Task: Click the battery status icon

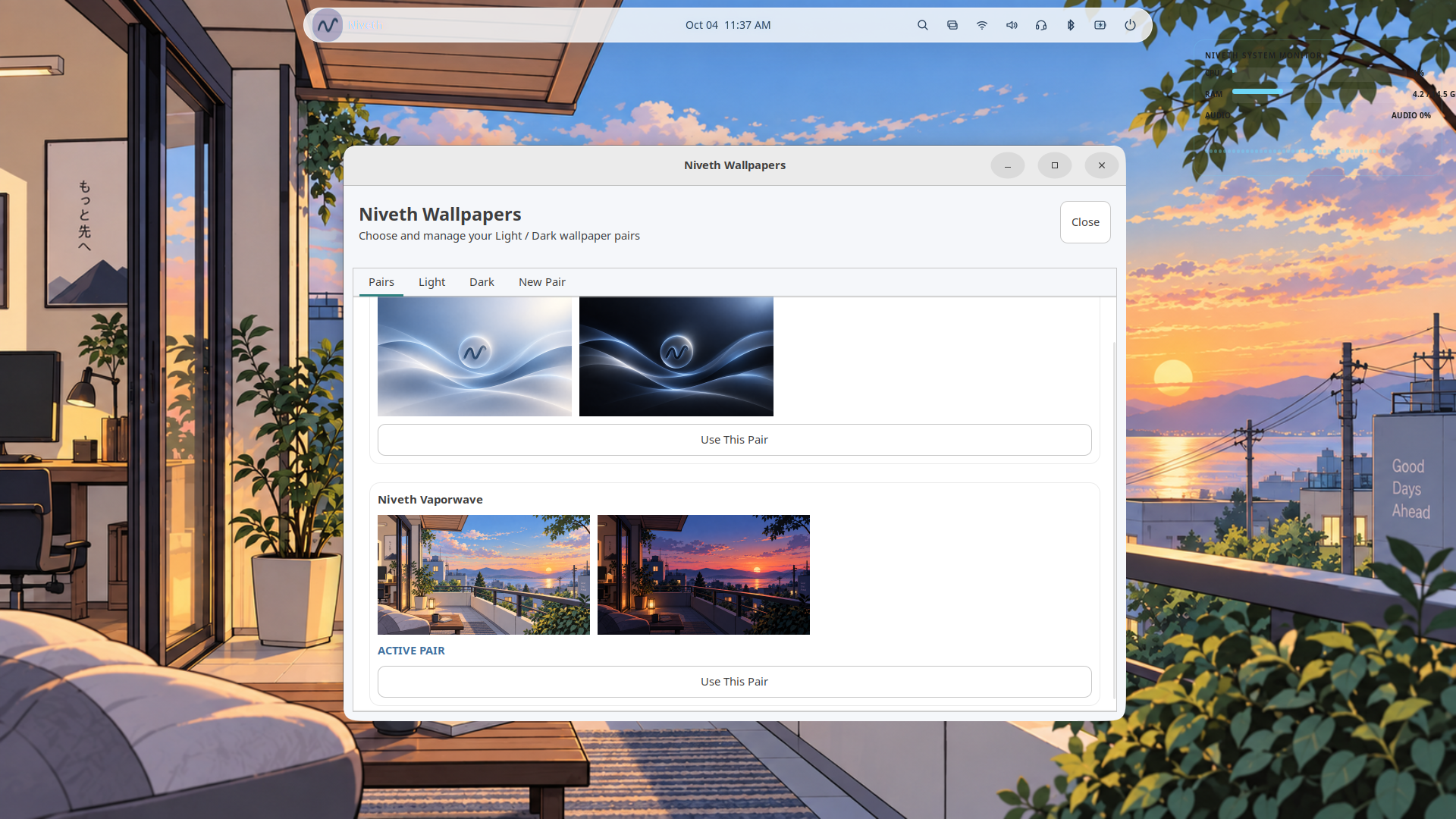Action: 1100,25
